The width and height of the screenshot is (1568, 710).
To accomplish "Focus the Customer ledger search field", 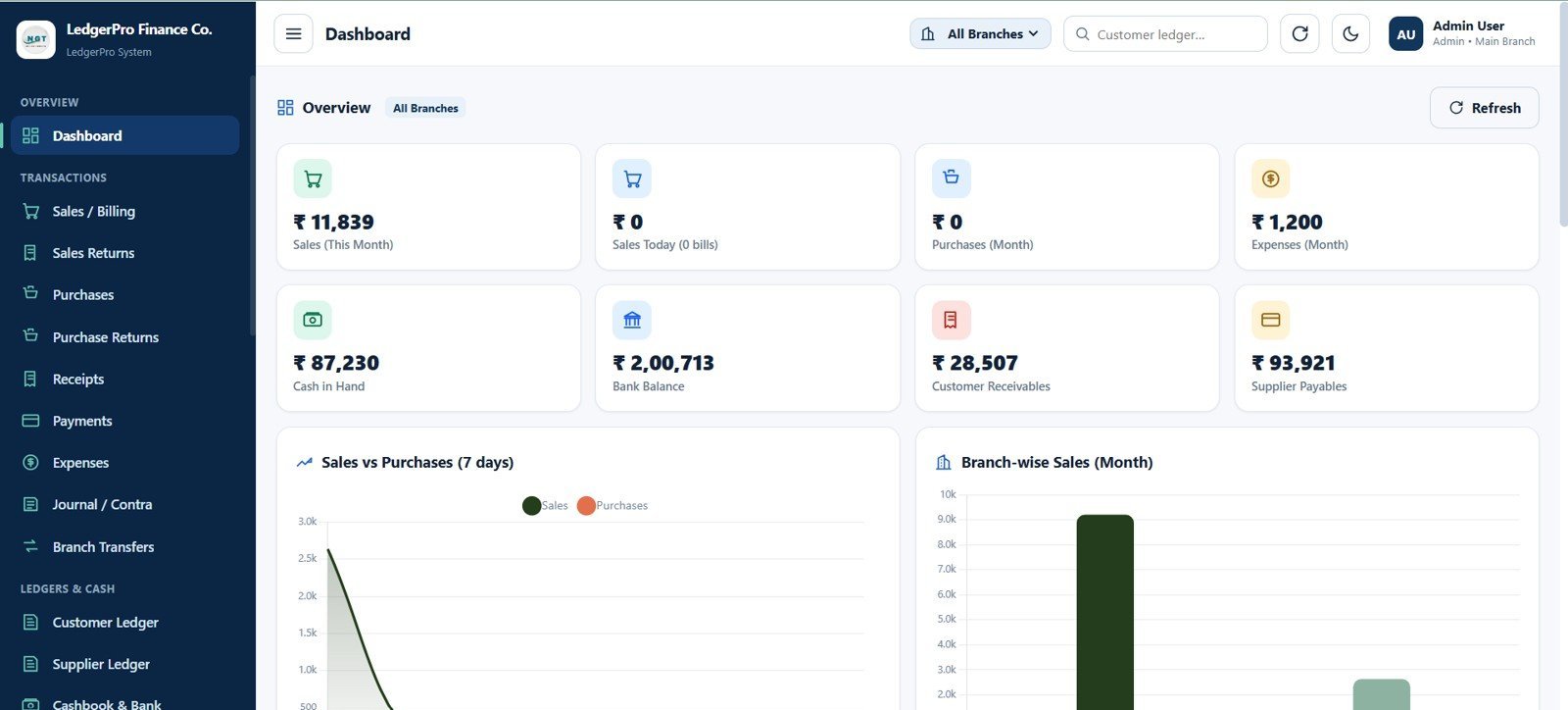I will pos(1165,33).
